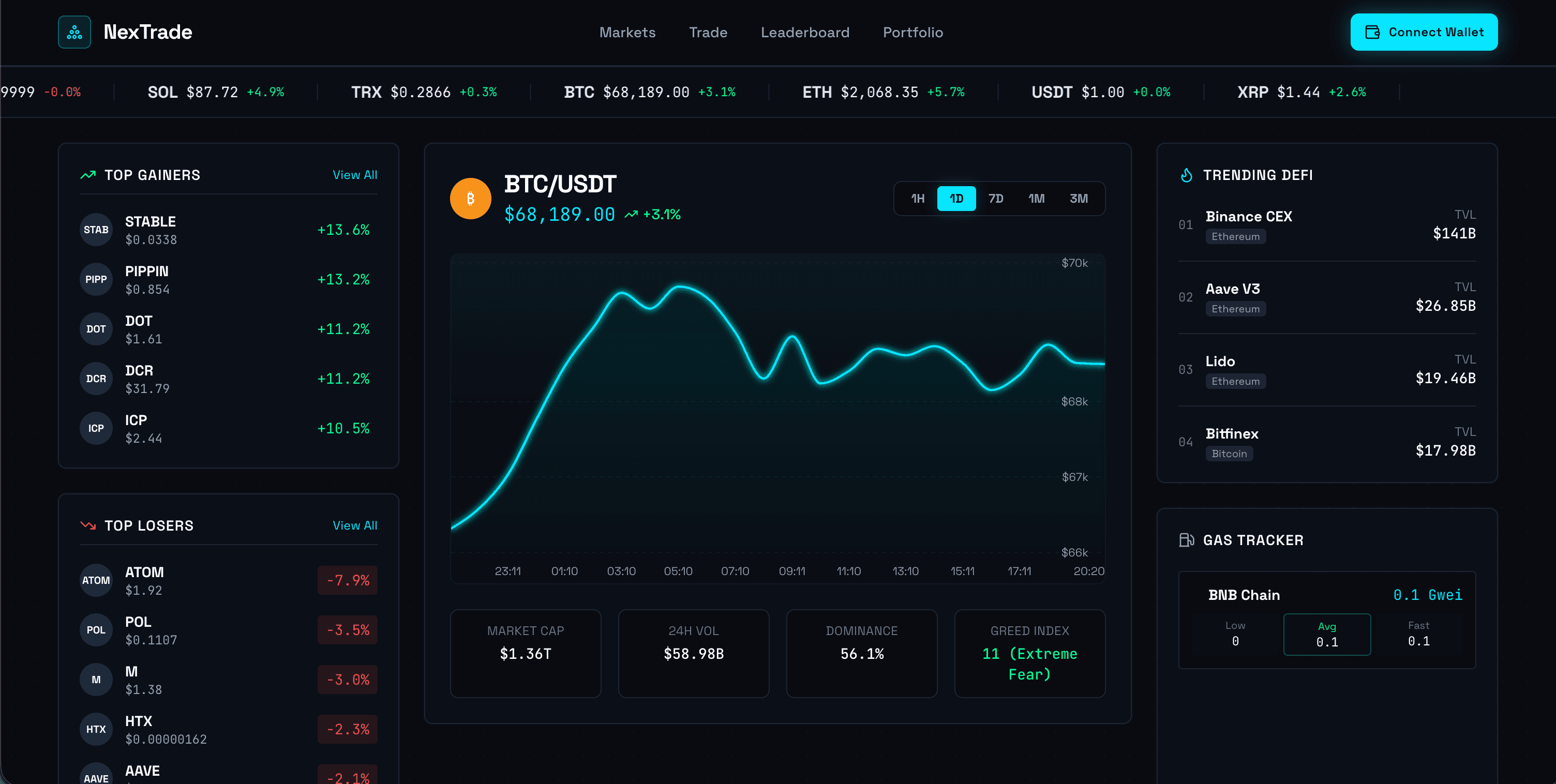
Task: Click the DOT coin icon
Action: tap(96, 328)
